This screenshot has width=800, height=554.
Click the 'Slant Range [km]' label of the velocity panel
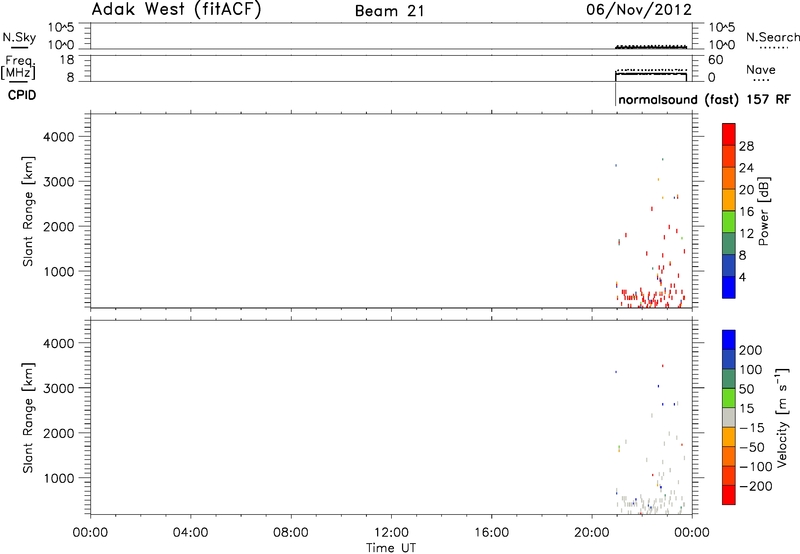(x=28, y=418)
